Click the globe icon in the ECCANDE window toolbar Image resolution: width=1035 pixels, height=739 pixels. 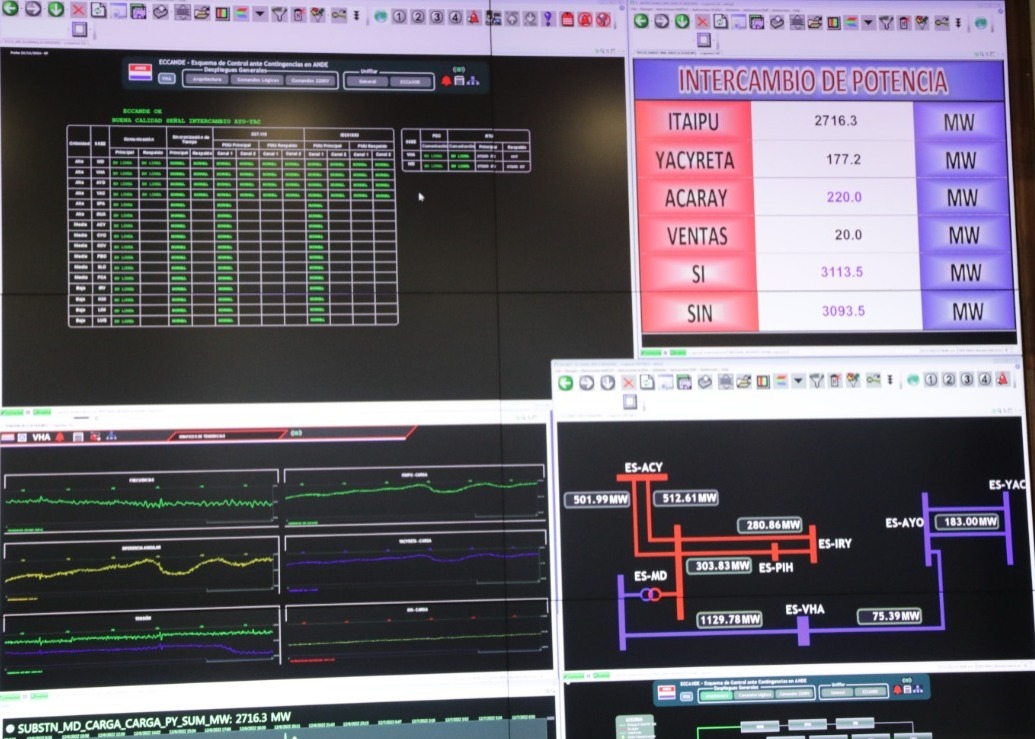pyautogui.click(x=380, y=16)
